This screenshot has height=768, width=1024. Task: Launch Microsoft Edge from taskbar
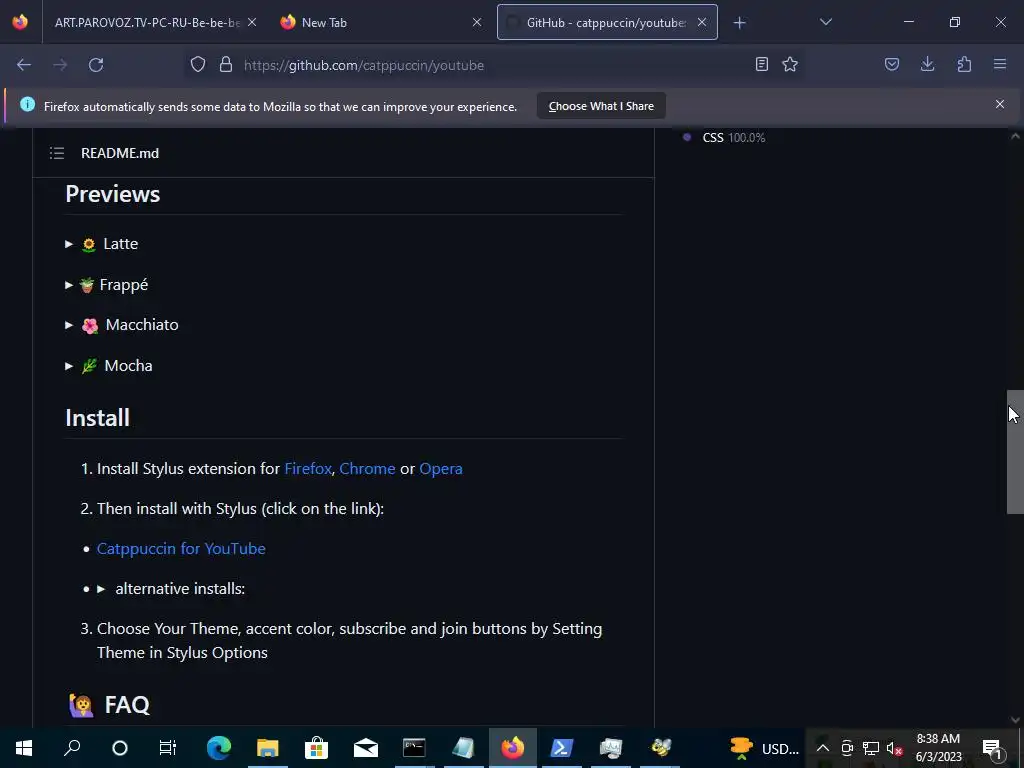pyautogui.click(x=219, y=748)
